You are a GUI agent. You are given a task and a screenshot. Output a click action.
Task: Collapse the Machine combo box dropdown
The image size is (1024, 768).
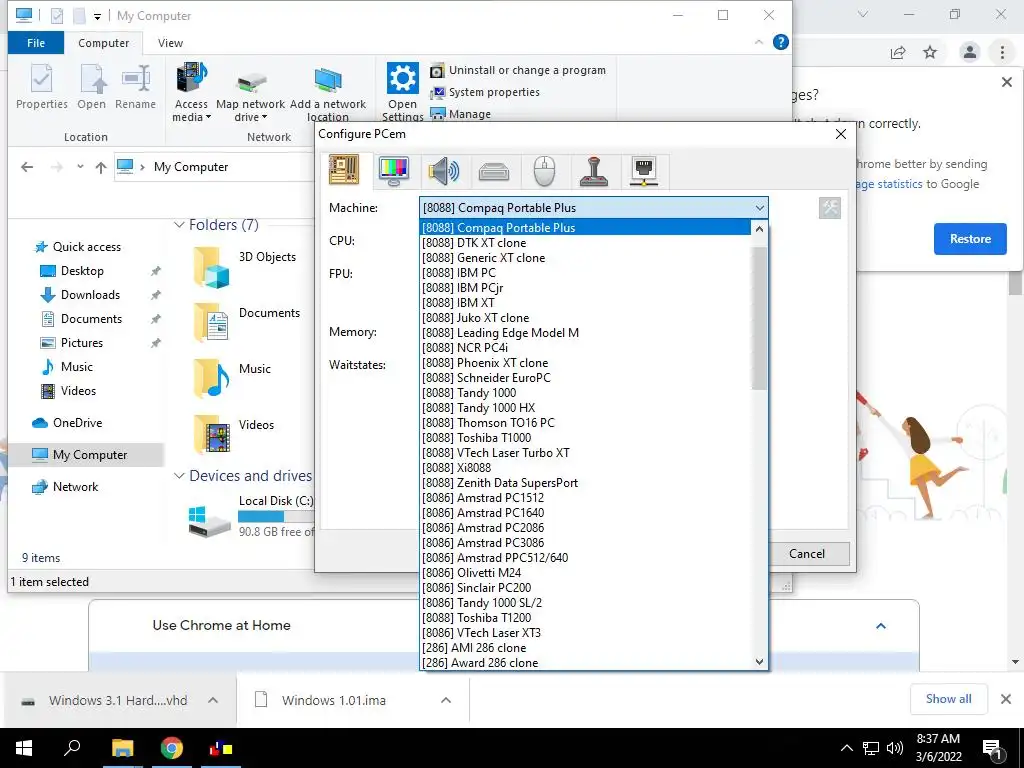pos(760,208)
